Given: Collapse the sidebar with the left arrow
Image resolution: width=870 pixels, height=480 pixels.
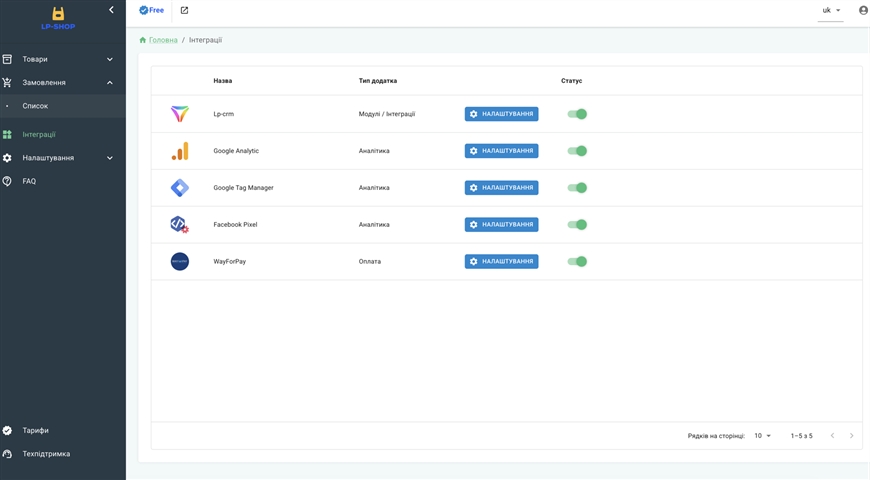Looking at the screenshot, I should [111, 10].
